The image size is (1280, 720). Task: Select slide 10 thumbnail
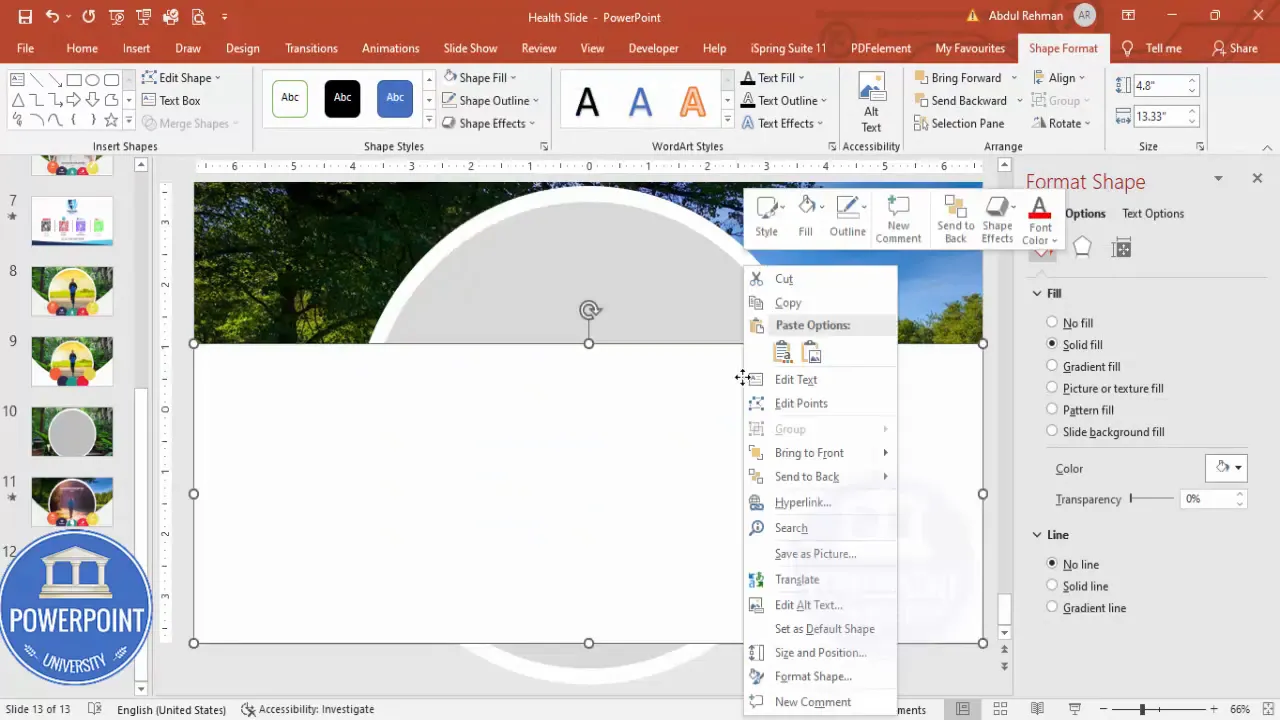click(72, 431)
